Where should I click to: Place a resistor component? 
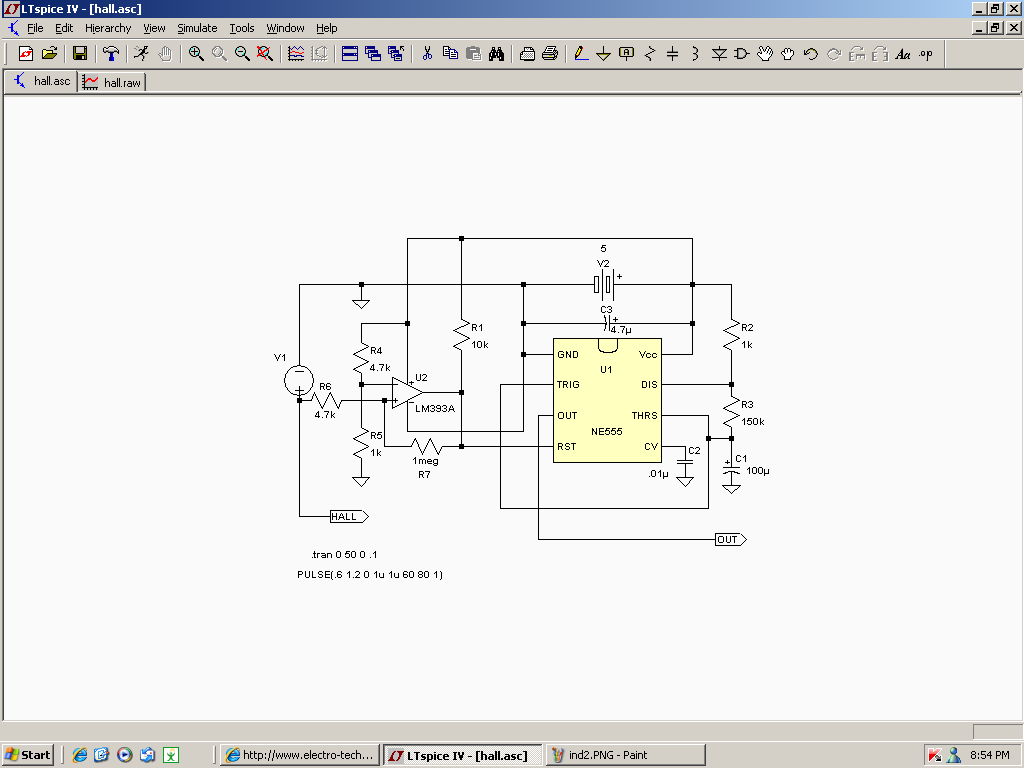[650, 54]
